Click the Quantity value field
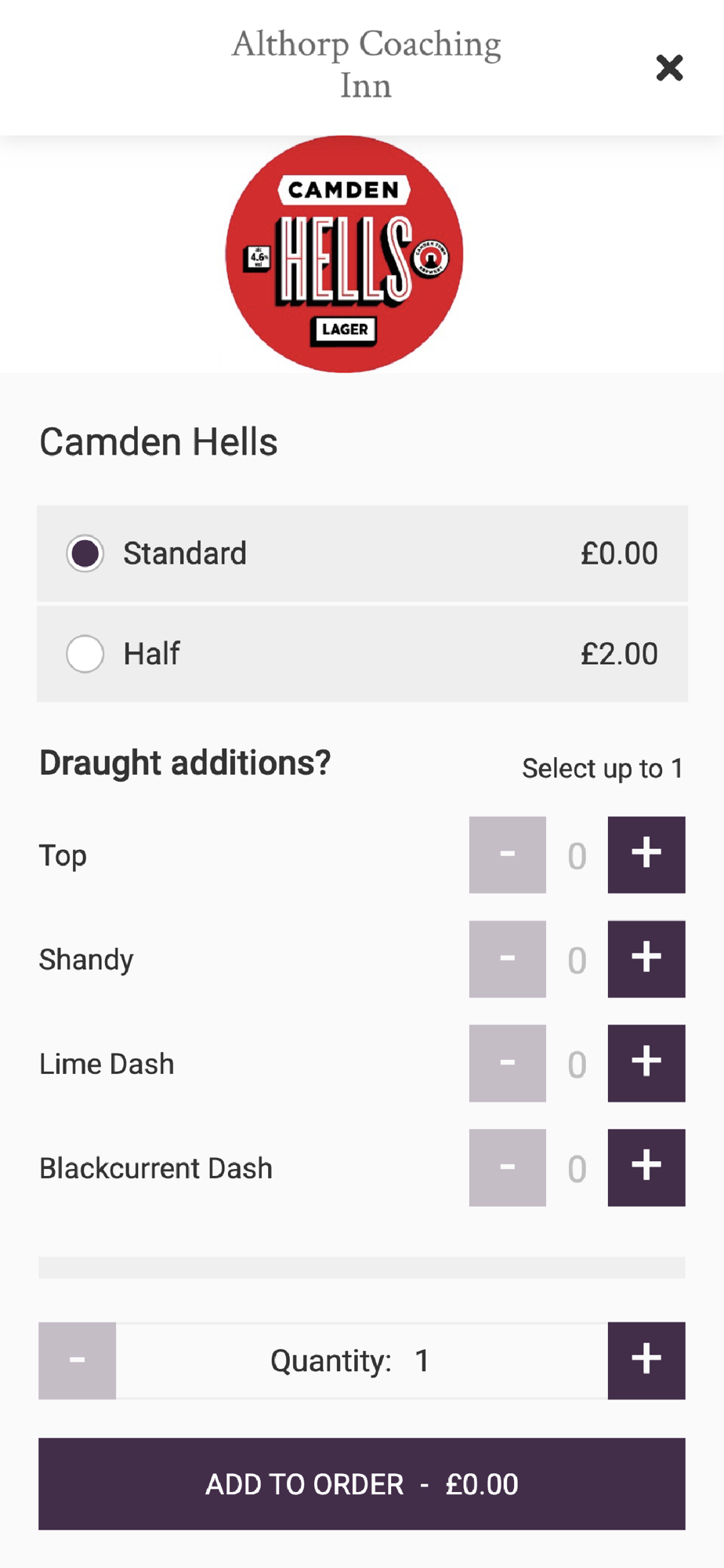The height and width of the screenshot is (1568, 724). click(x=361, y=1361)
